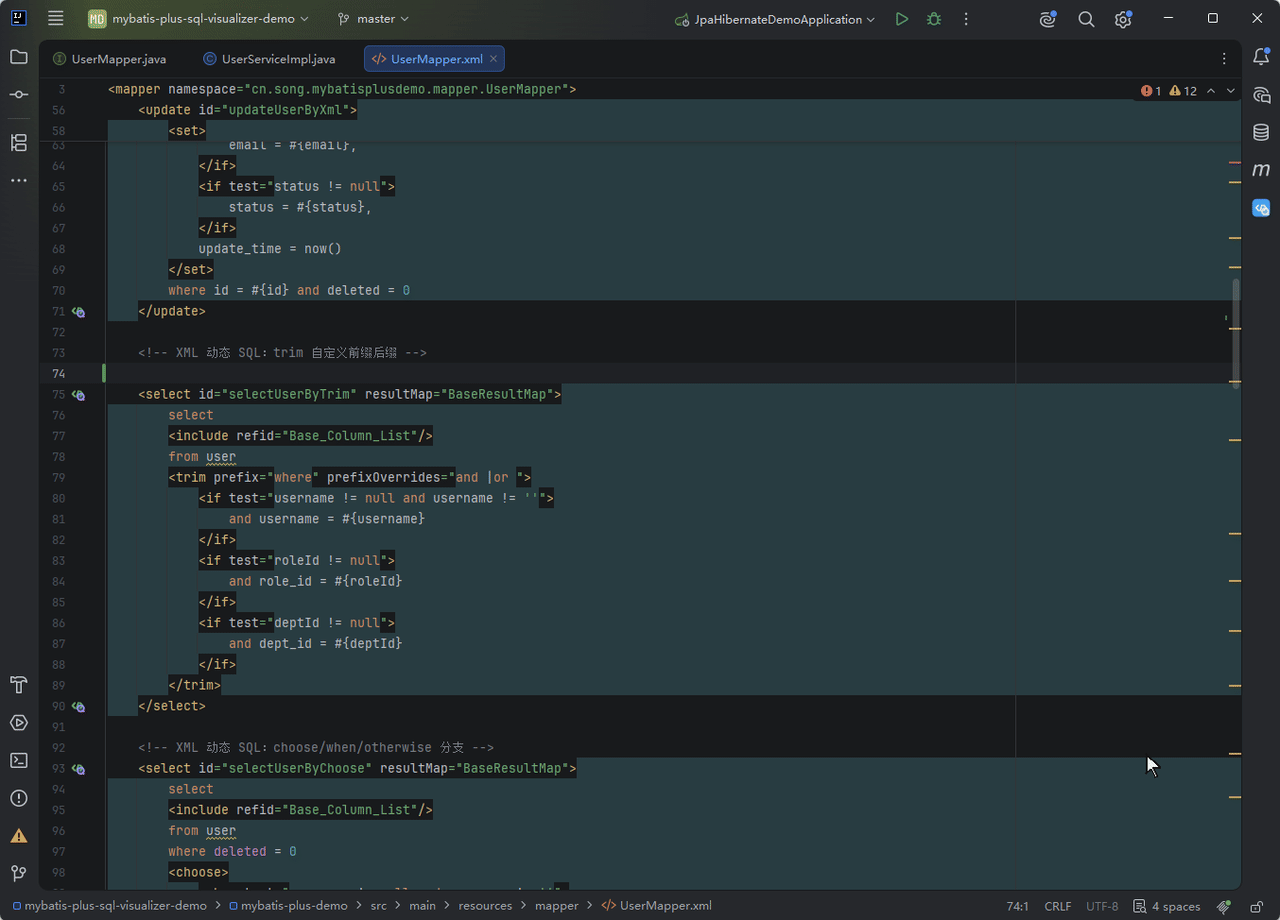
Task: Open the master branch dropdown
Action: pos(374,19)
